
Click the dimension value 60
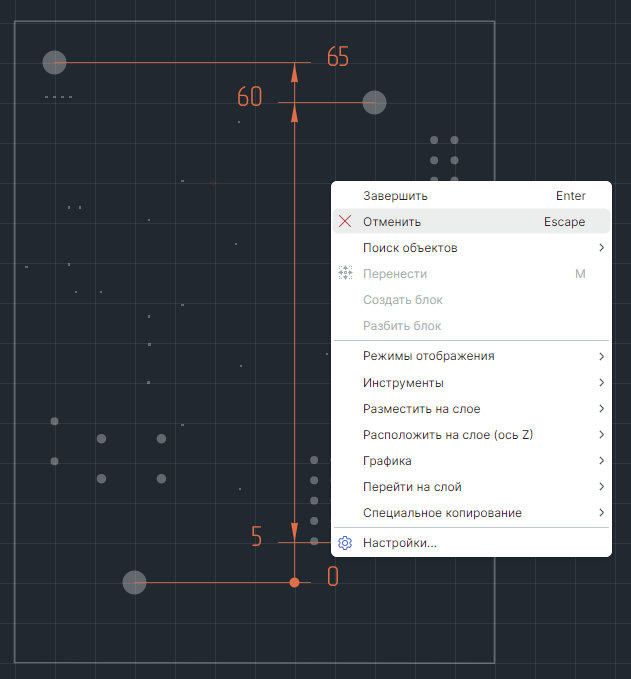(x=249, y=98)
